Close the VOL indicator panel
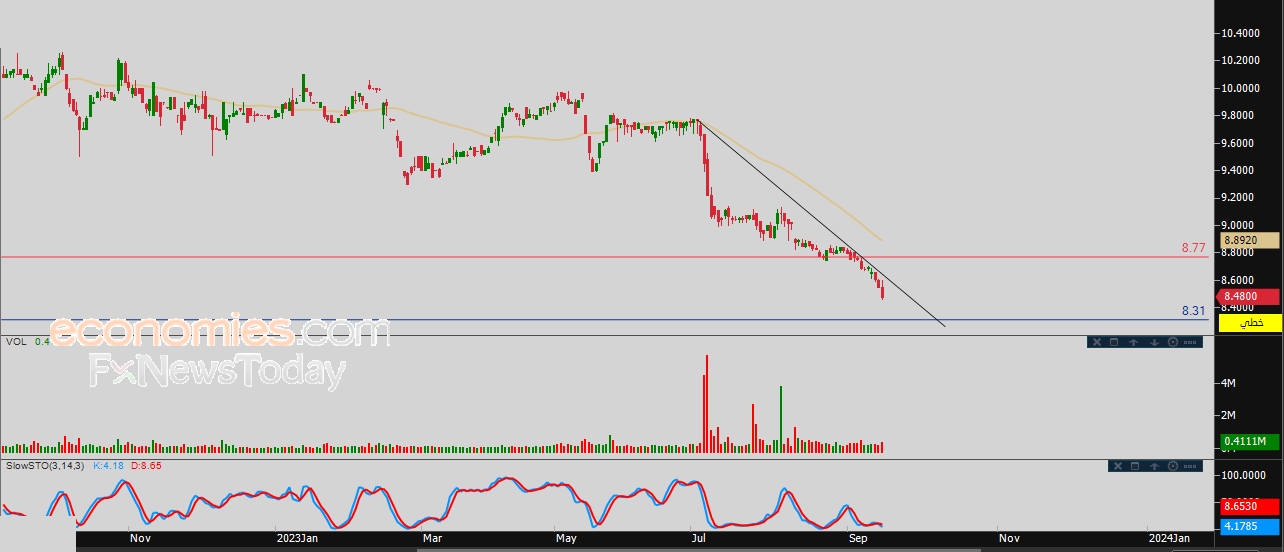Screen dimensions: 1284x552 pos(1096,342)
